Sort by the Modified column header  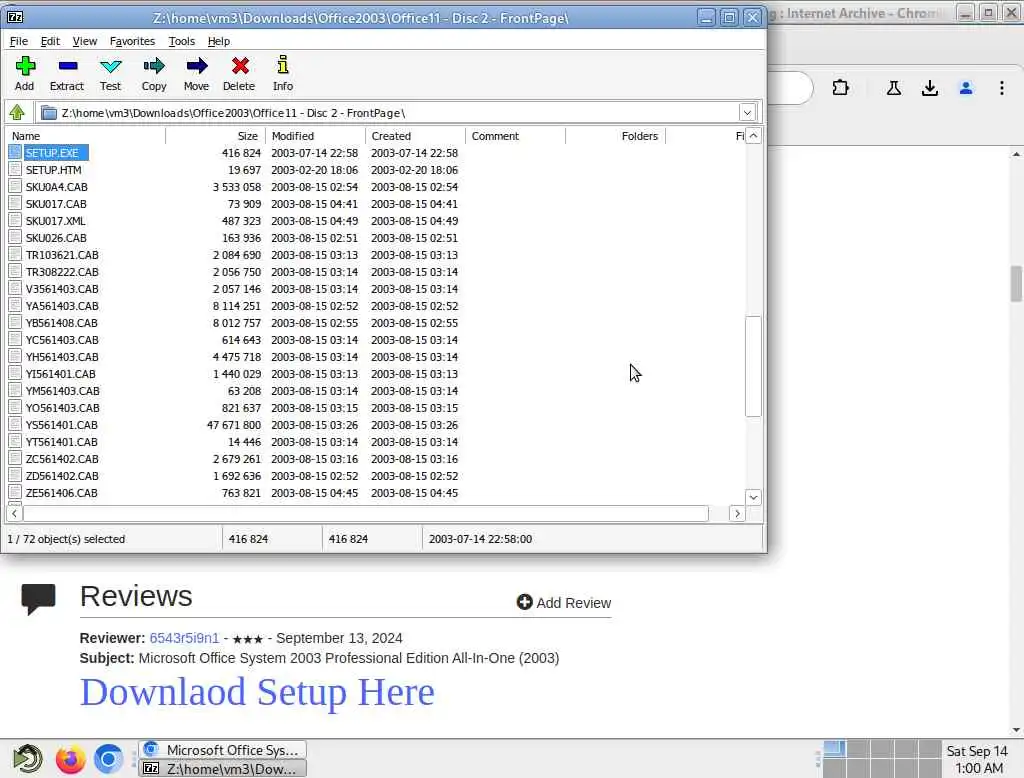[x=315, y=136]
